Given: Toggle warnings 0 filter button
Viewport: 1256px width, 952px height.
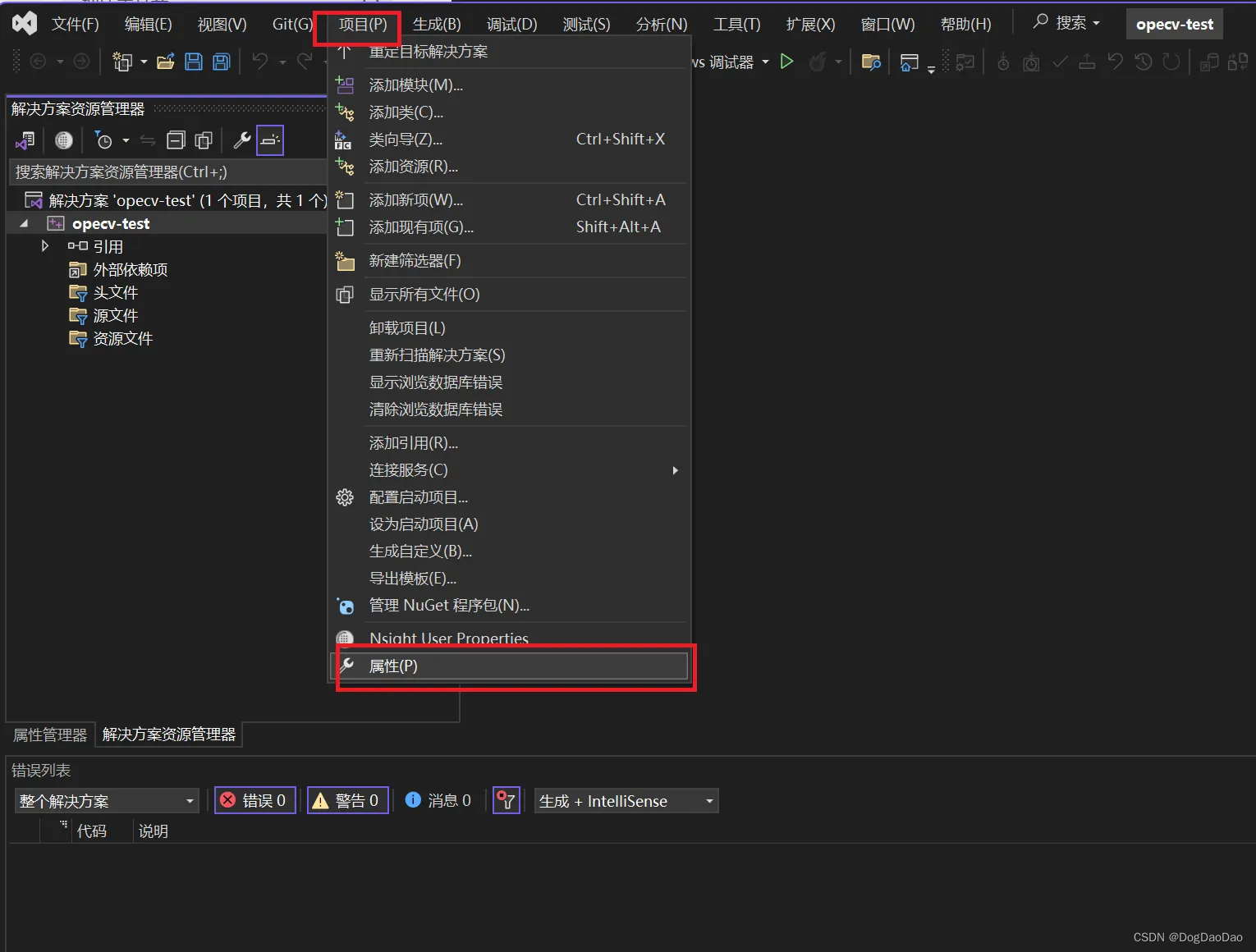Looking at the screenshot, I should point(347,800).
